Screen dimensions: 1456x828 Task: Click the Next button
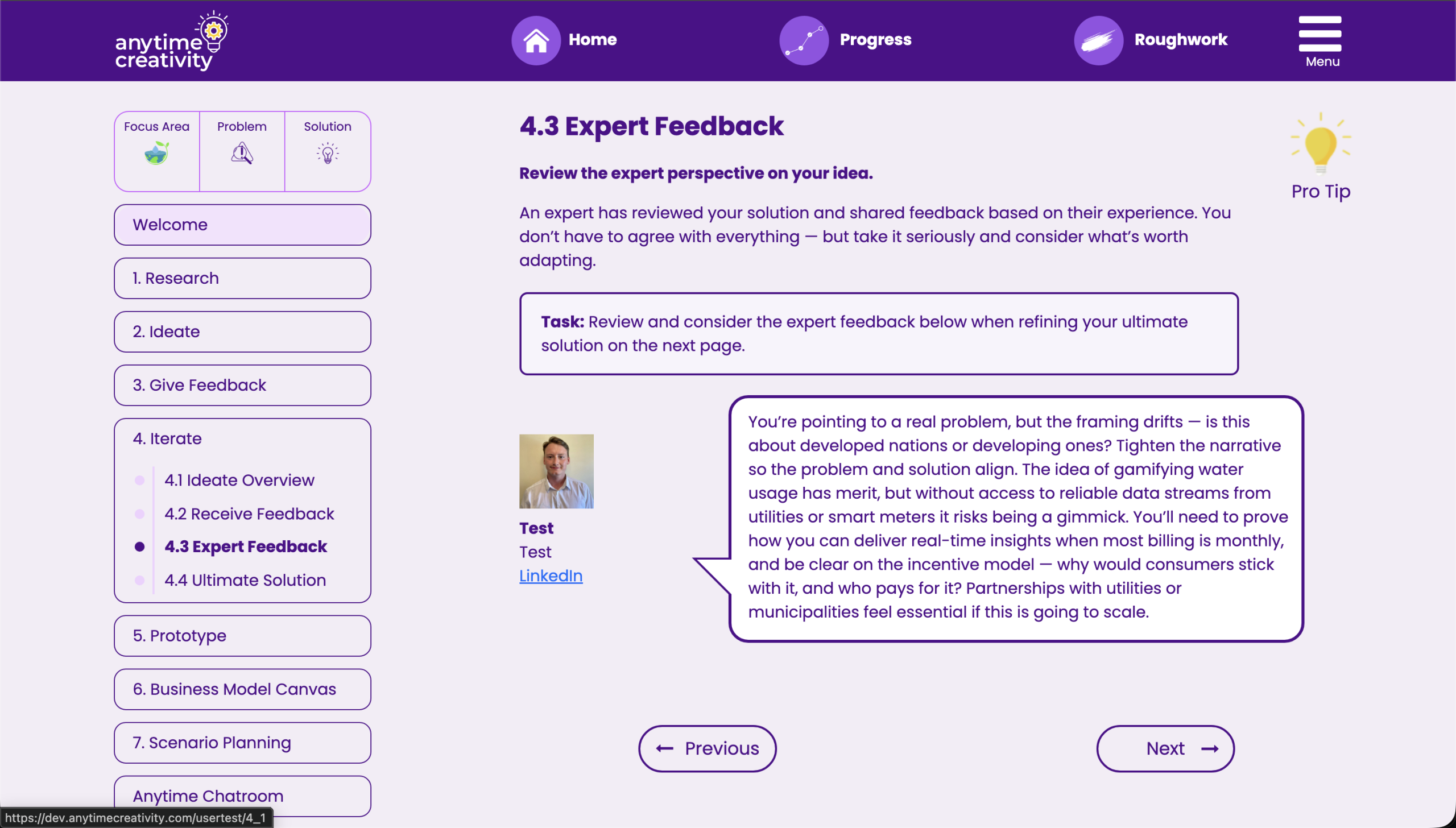1165,748
